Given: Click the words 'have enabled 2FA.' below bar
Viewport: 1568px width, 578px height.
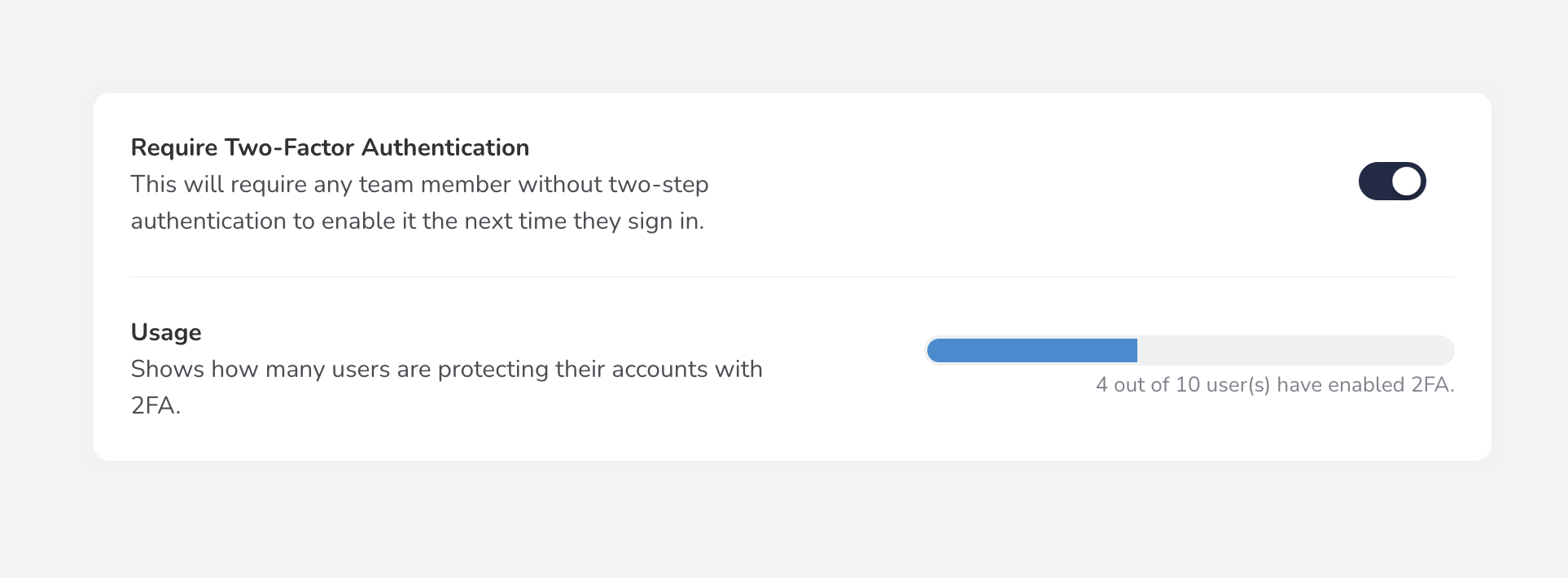Looking at the screenshot, I should tap(1365, 385).
